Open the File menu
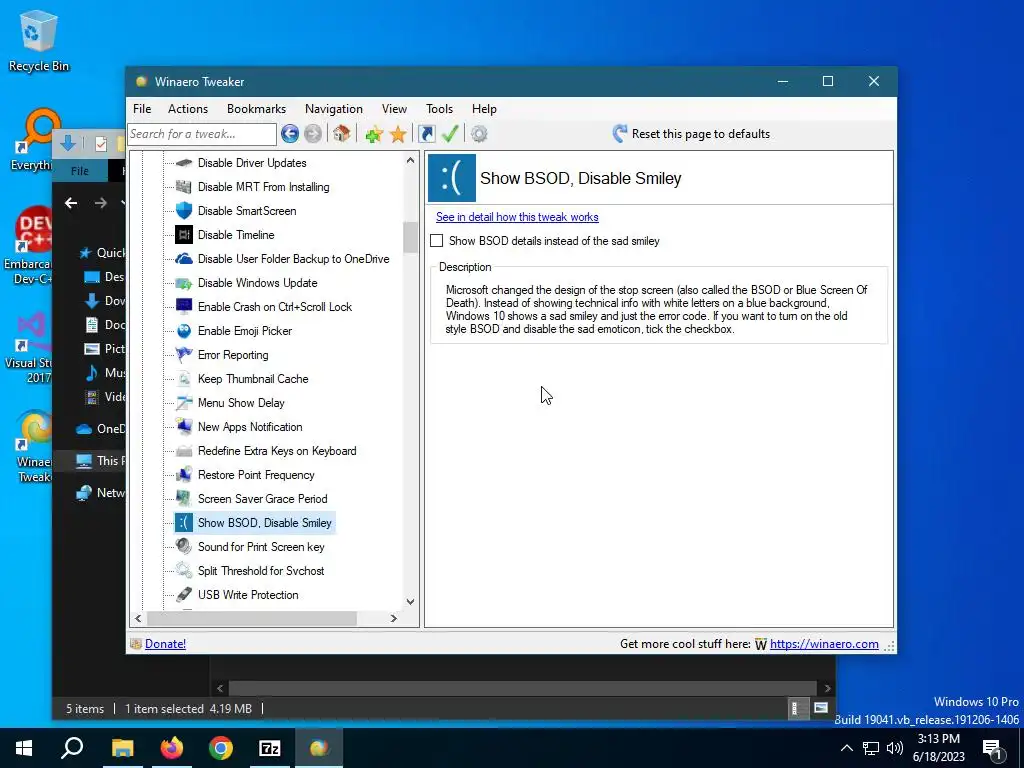The image size is (1024, 768). [x=142, y=108]
